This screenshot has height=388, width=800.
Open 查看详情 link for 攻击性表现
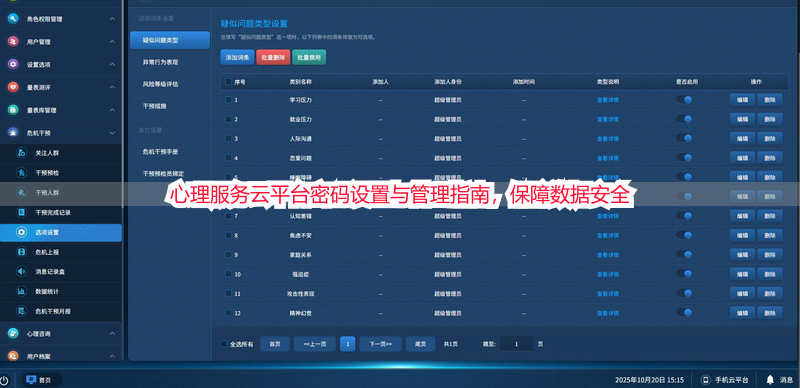click(608, 294)
